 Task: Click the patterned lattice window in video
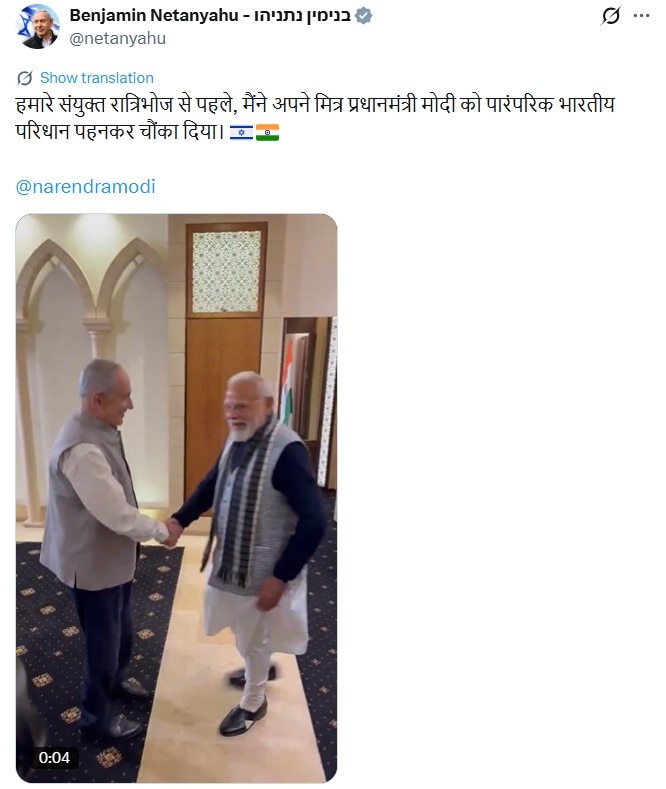(226, 272)
